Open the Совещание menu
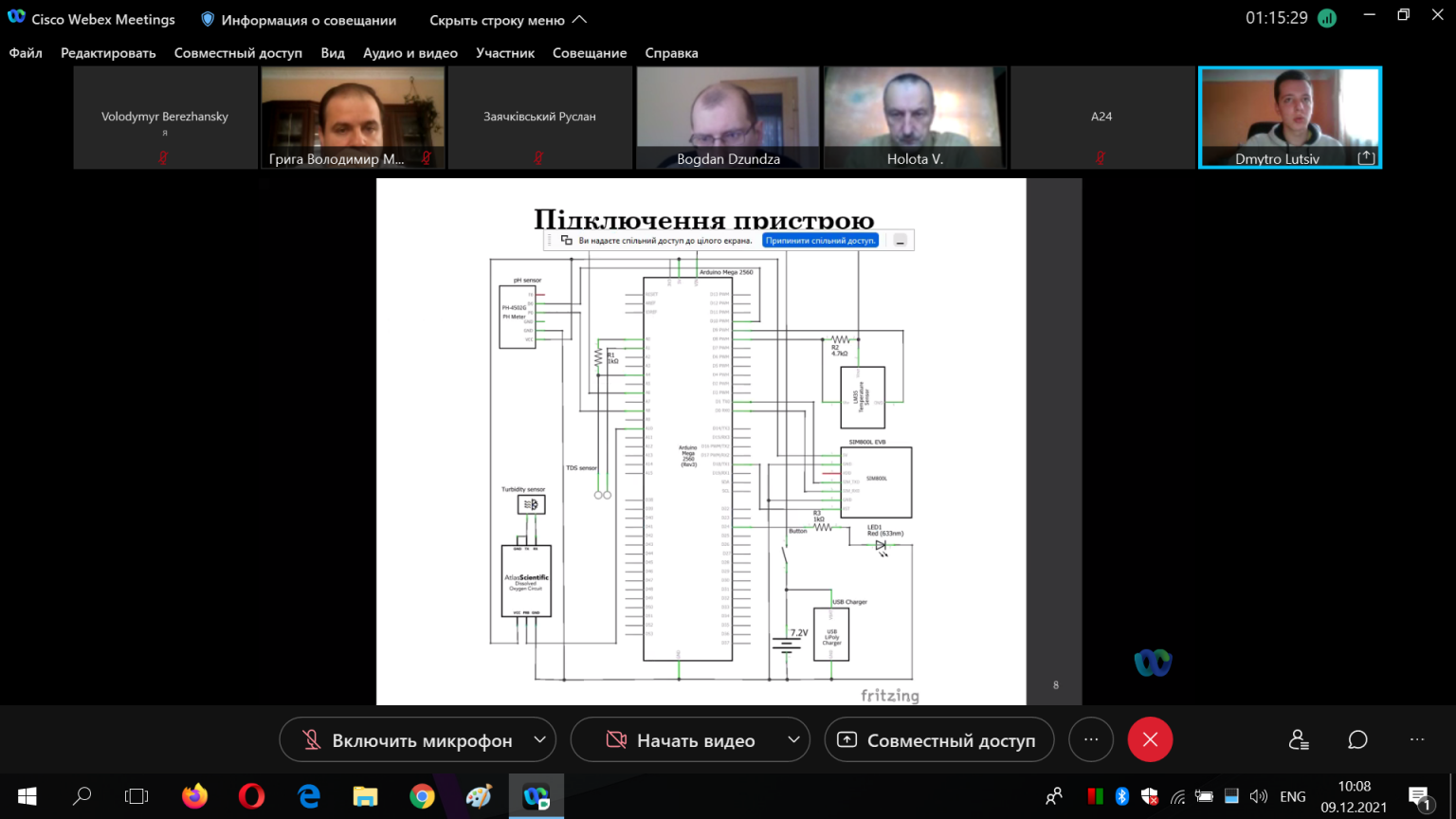Viewport: 1456px width, 819px height. [590, 53]
